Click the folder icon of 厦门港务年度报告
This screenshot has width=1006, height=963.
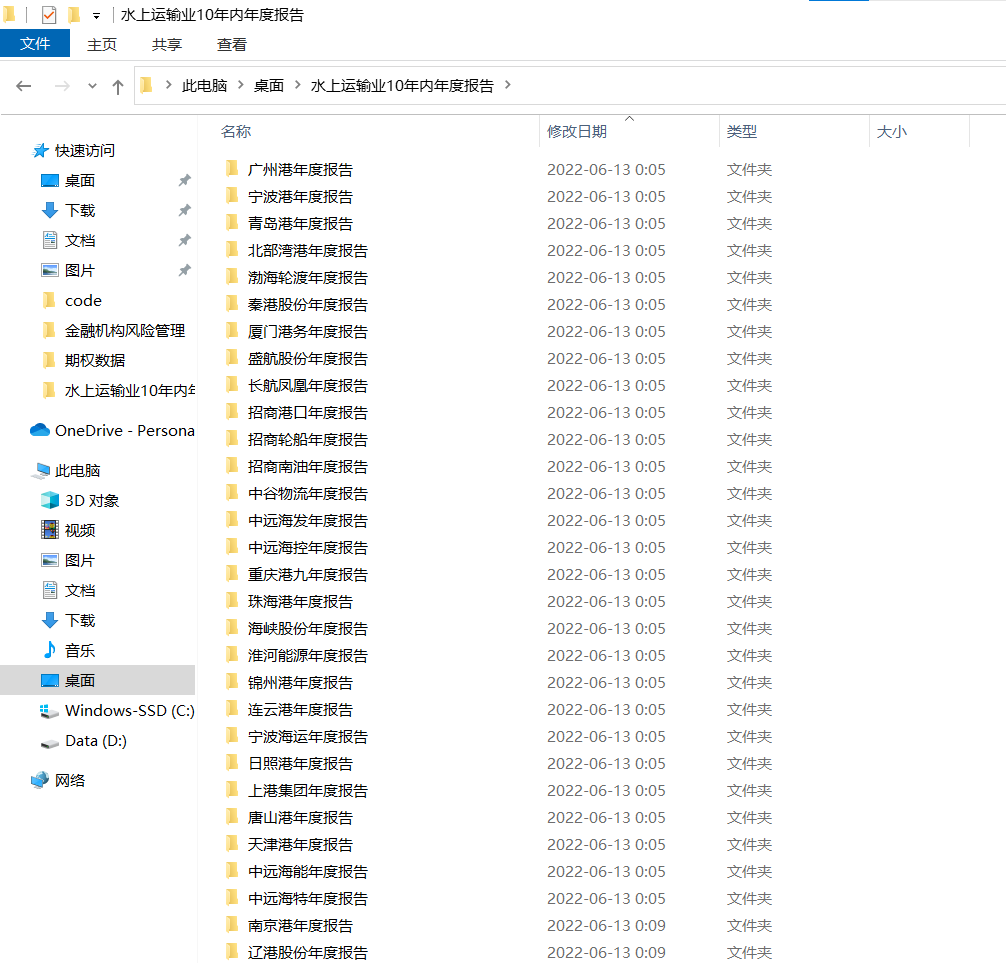pyautogui.click(x=232, y=331)
